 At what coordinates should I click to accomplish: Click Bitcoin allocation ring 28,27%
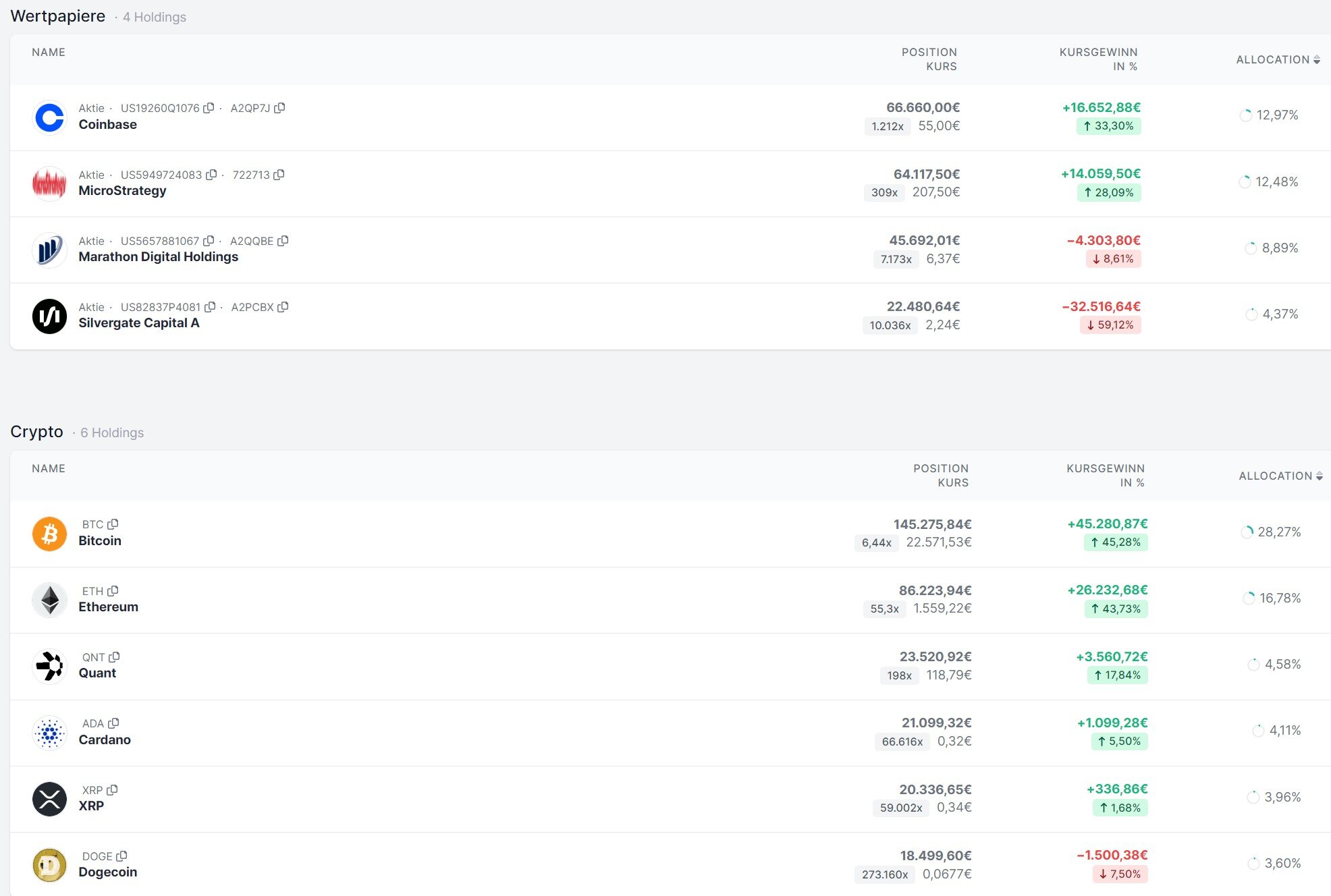pos(1247,532)
